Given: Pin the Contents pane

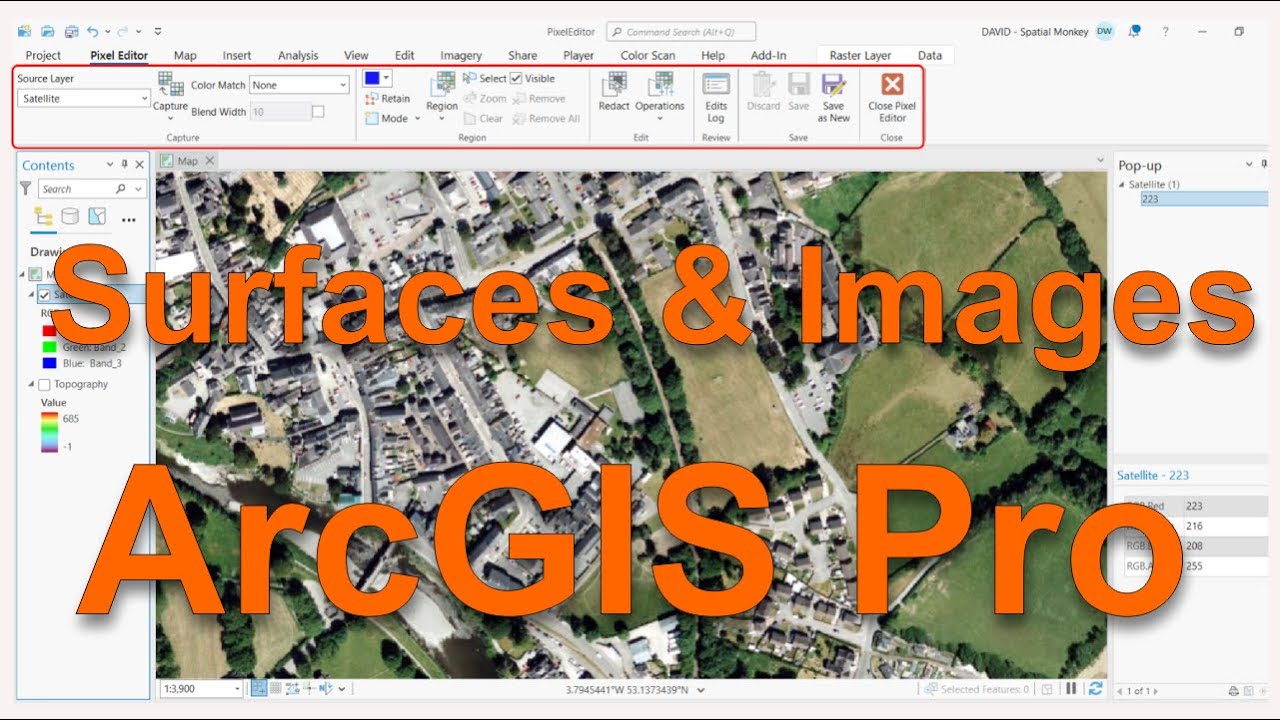Looking at the screenshot, I should [x=124, y=165].
